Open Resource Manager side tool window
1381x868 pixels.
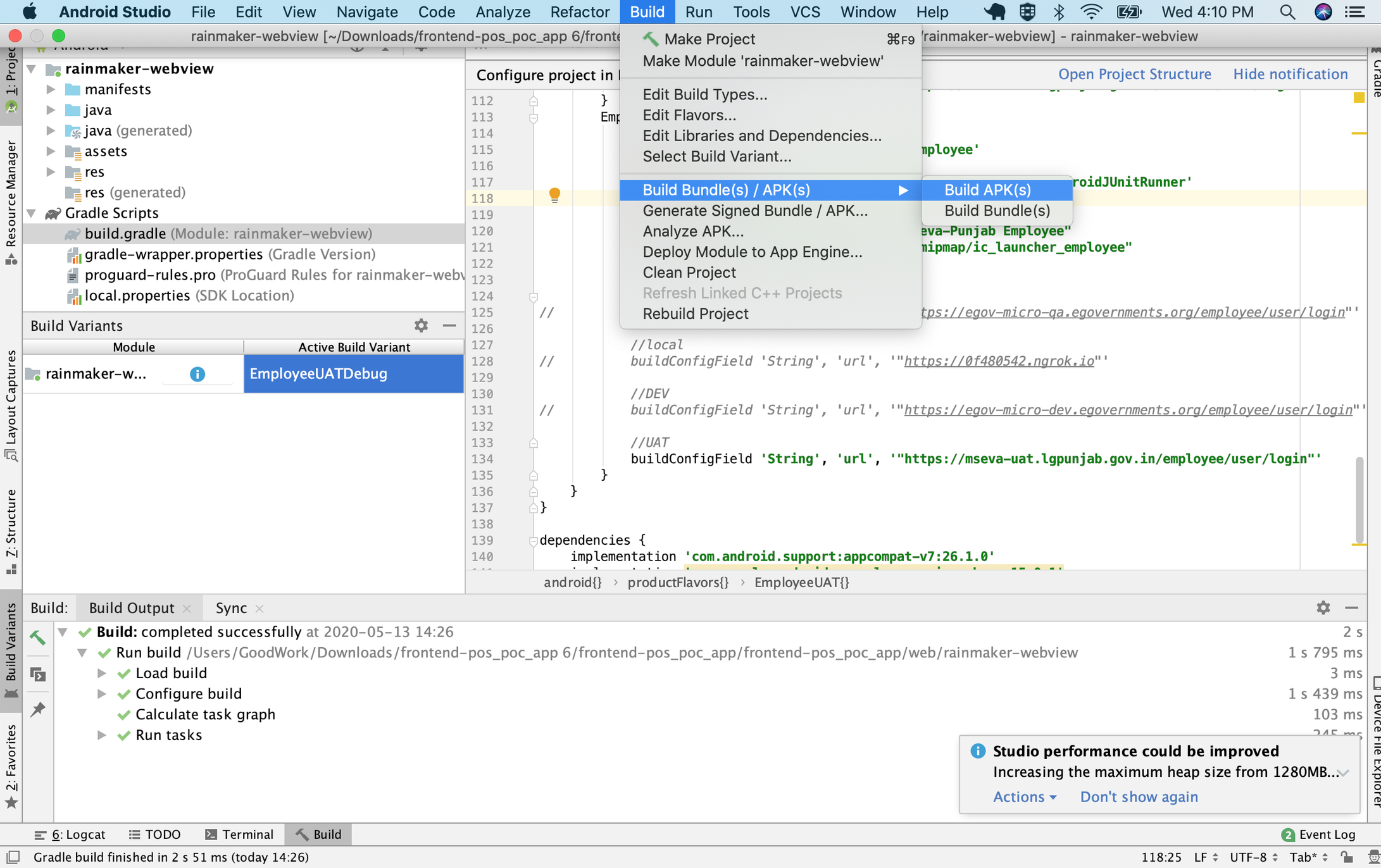click(11, 202)
